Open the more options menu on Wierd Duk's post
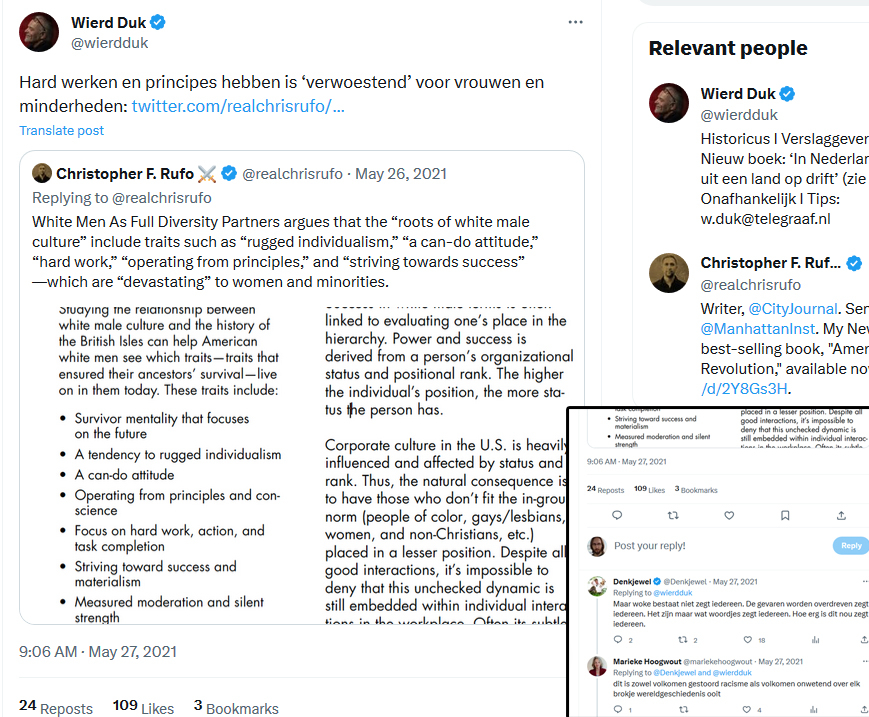 click(575, 22)
